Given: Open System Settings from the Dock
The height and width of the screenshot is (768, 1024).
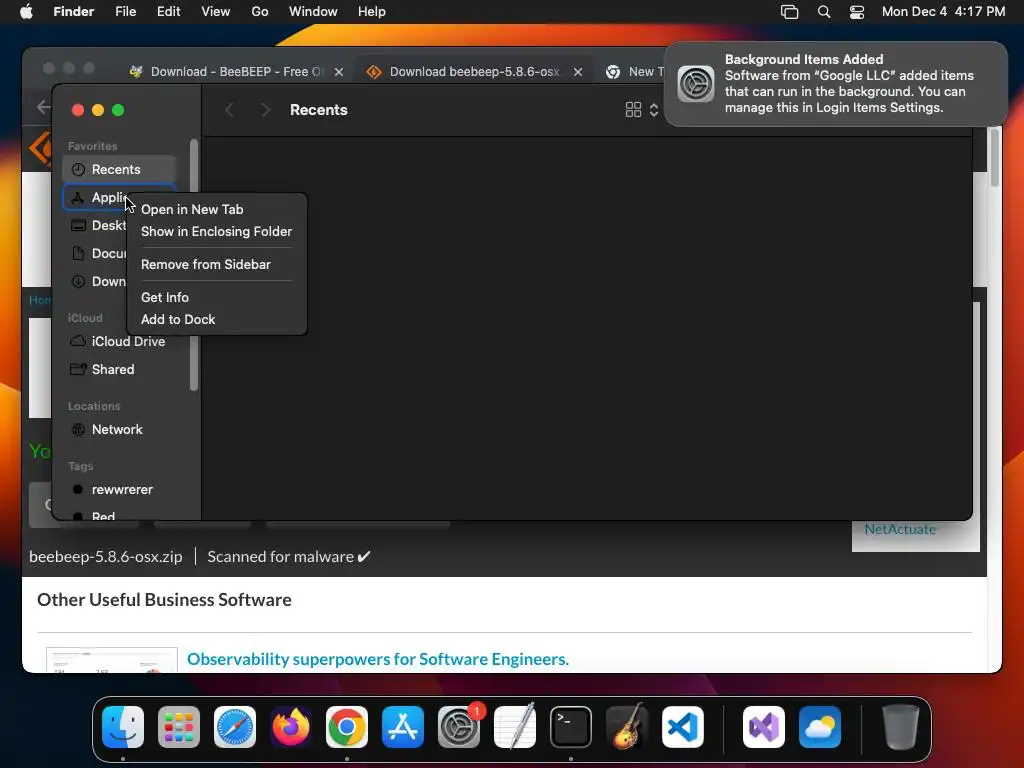Looking at the screenshot, I should 458,727.
